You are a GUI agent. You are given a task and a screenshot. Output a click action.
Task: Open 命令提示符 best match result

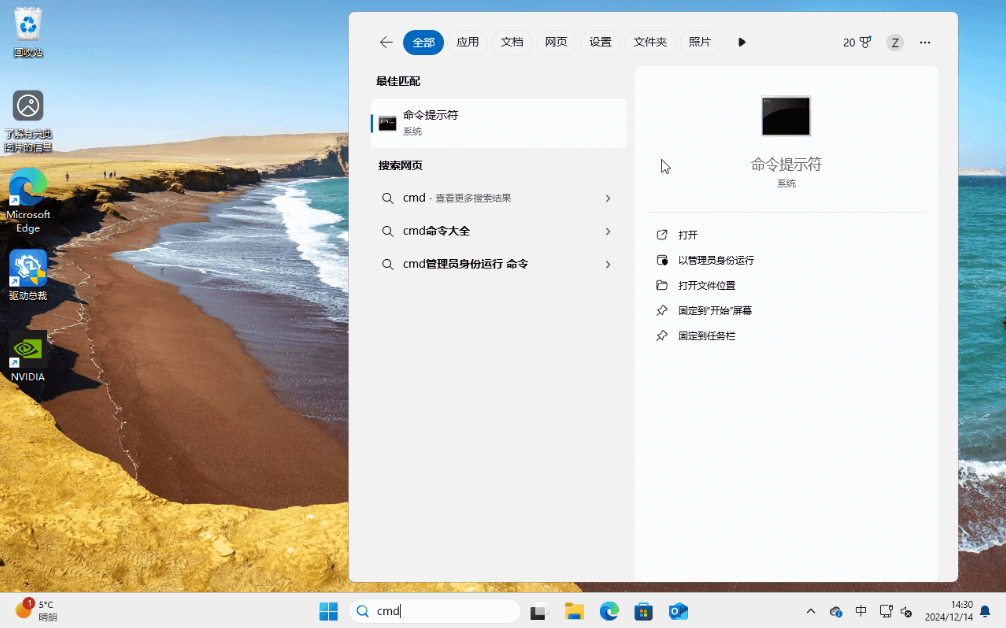point(498,122)
